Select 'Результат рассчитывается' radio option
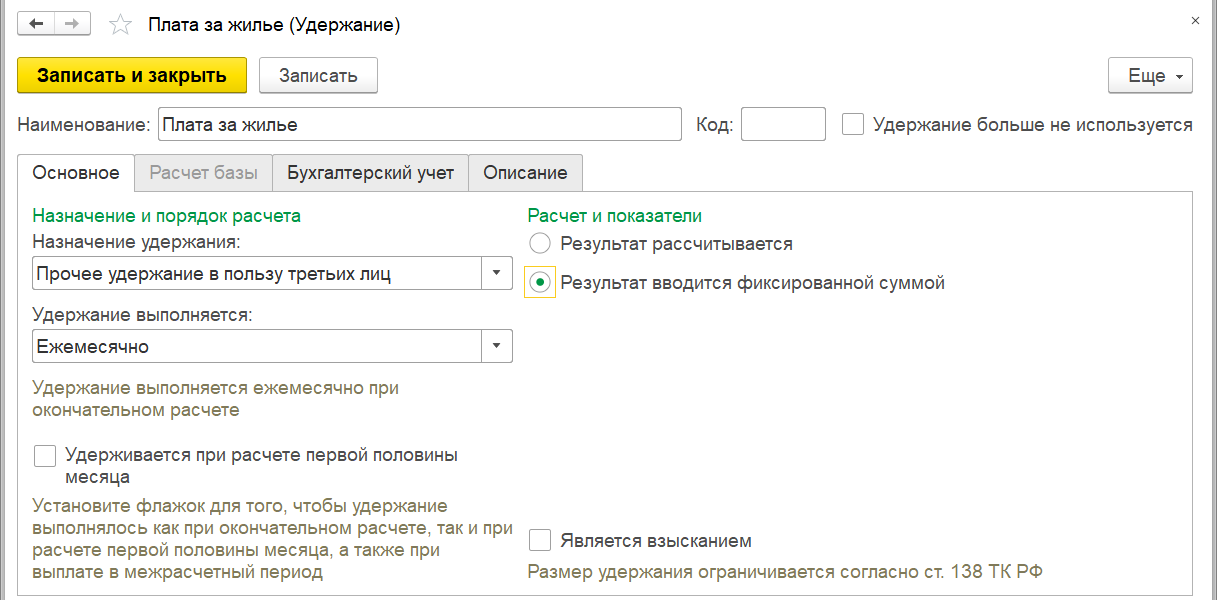This screenshot has height=600, width=1217. (x=540, y=243)
